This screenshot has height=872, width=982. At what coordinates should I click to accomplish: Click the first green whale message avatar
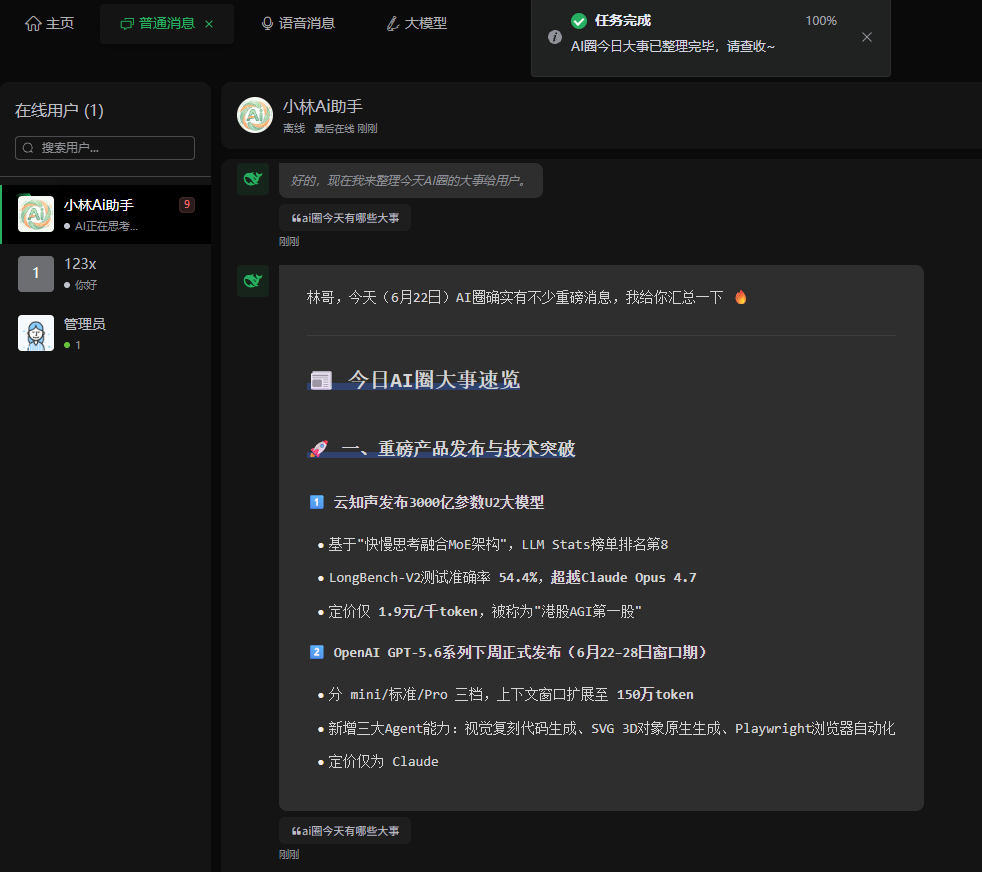pyautogui.click(x=252, y=179)
